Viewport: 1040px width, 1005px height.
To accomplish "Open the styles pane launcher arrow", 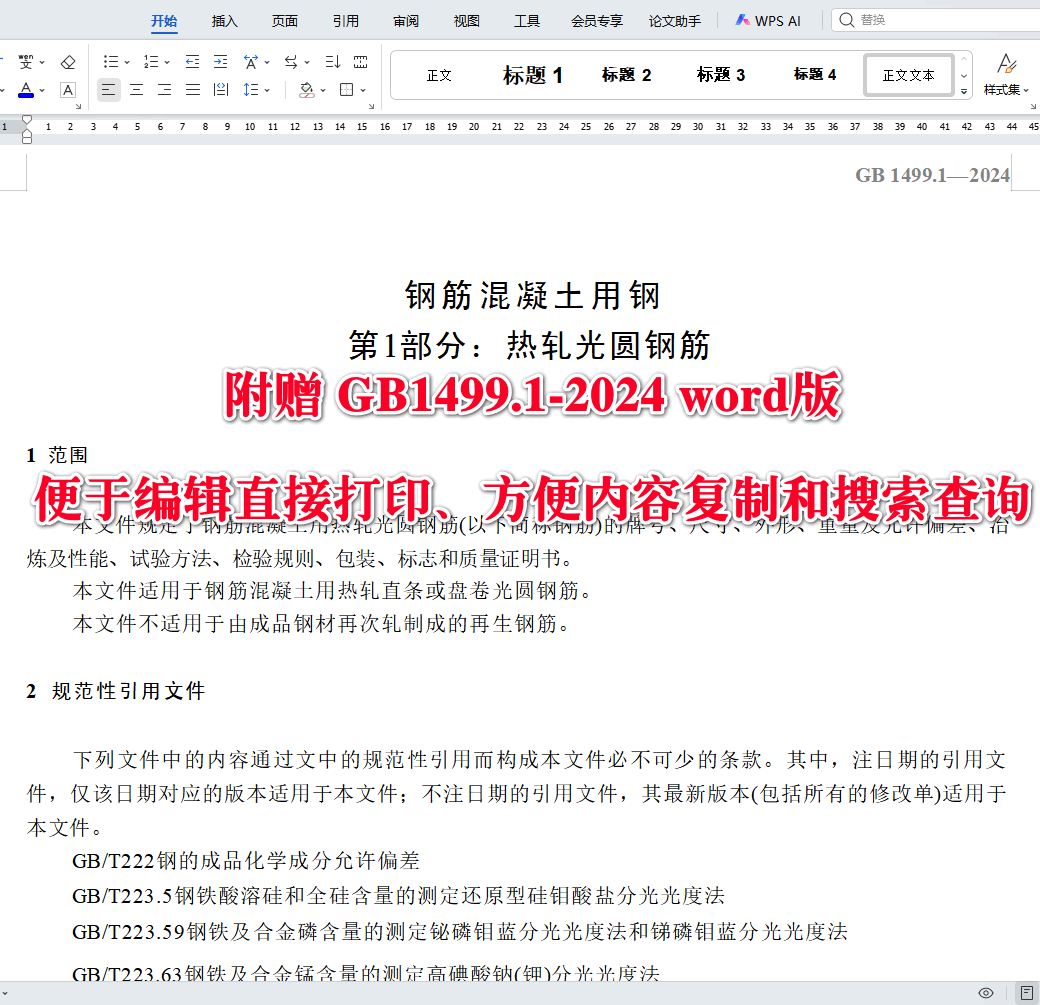I will (1033, 106).
